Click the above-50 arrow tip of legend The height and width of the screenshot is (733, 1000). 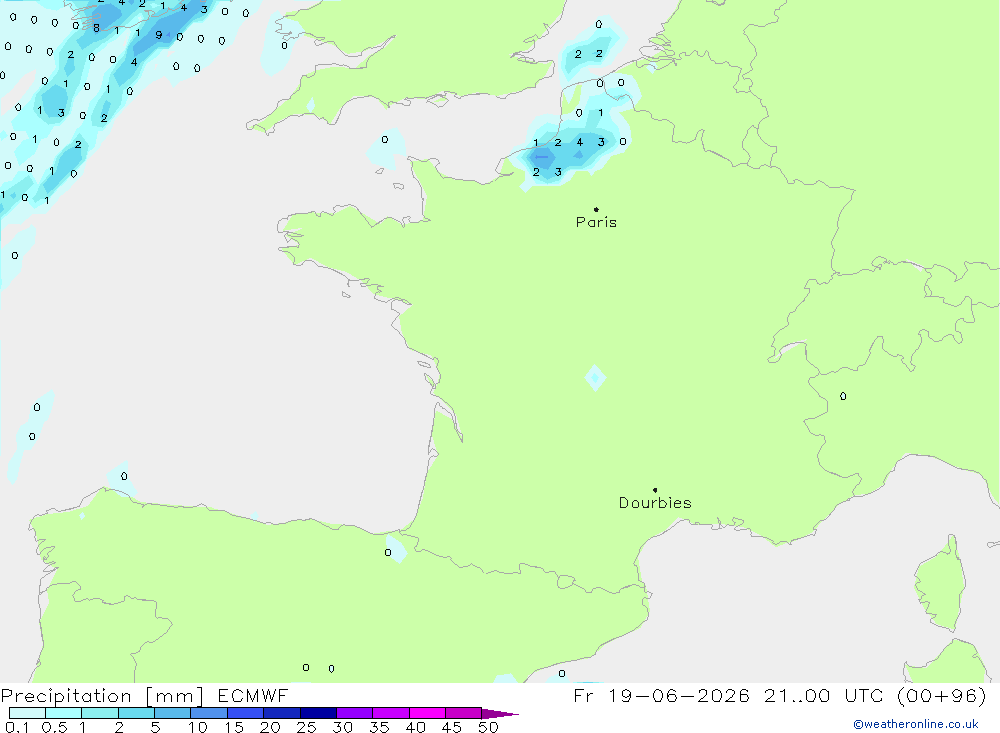500,713
